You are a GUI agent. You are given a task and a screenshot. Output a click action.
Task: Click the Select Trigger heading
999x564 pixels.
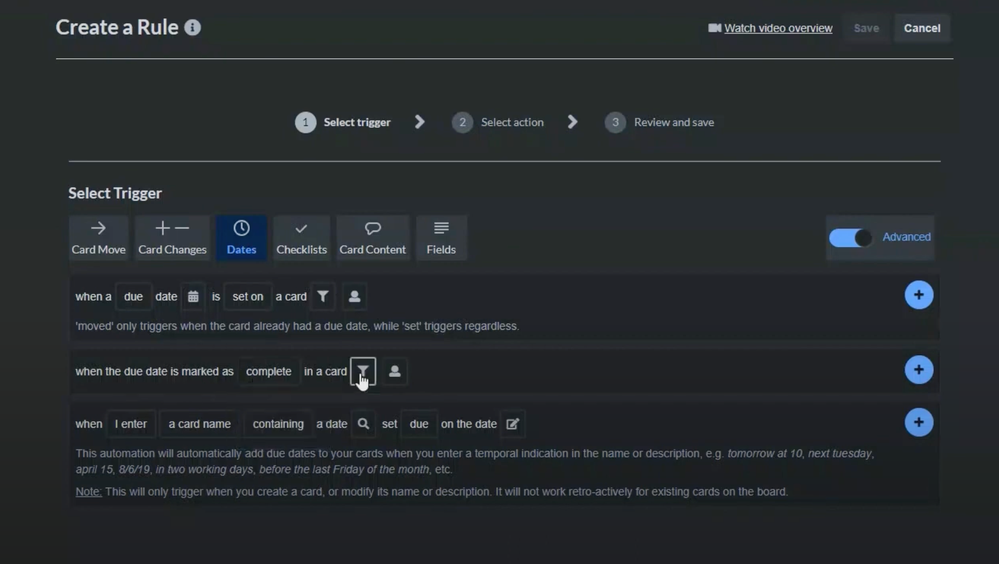[x=115, y=193]
